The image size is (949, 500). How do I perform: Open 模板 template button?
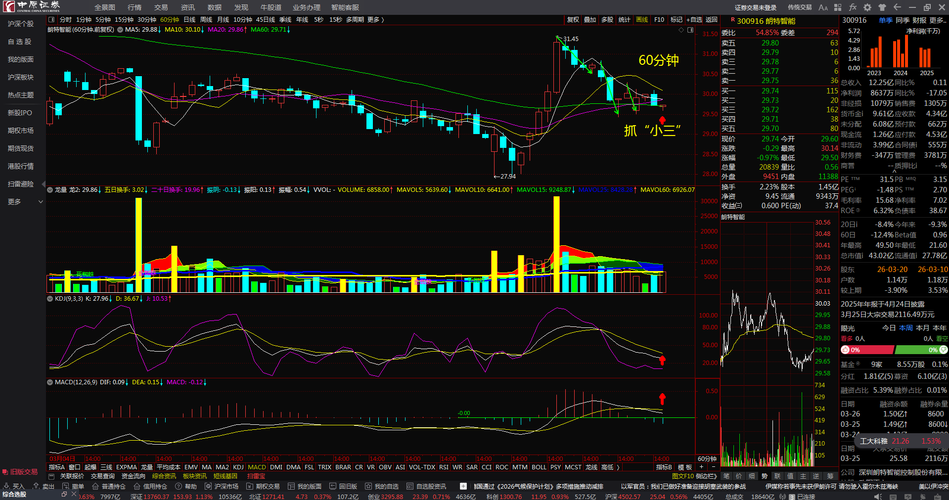click(x=684, y=467)
